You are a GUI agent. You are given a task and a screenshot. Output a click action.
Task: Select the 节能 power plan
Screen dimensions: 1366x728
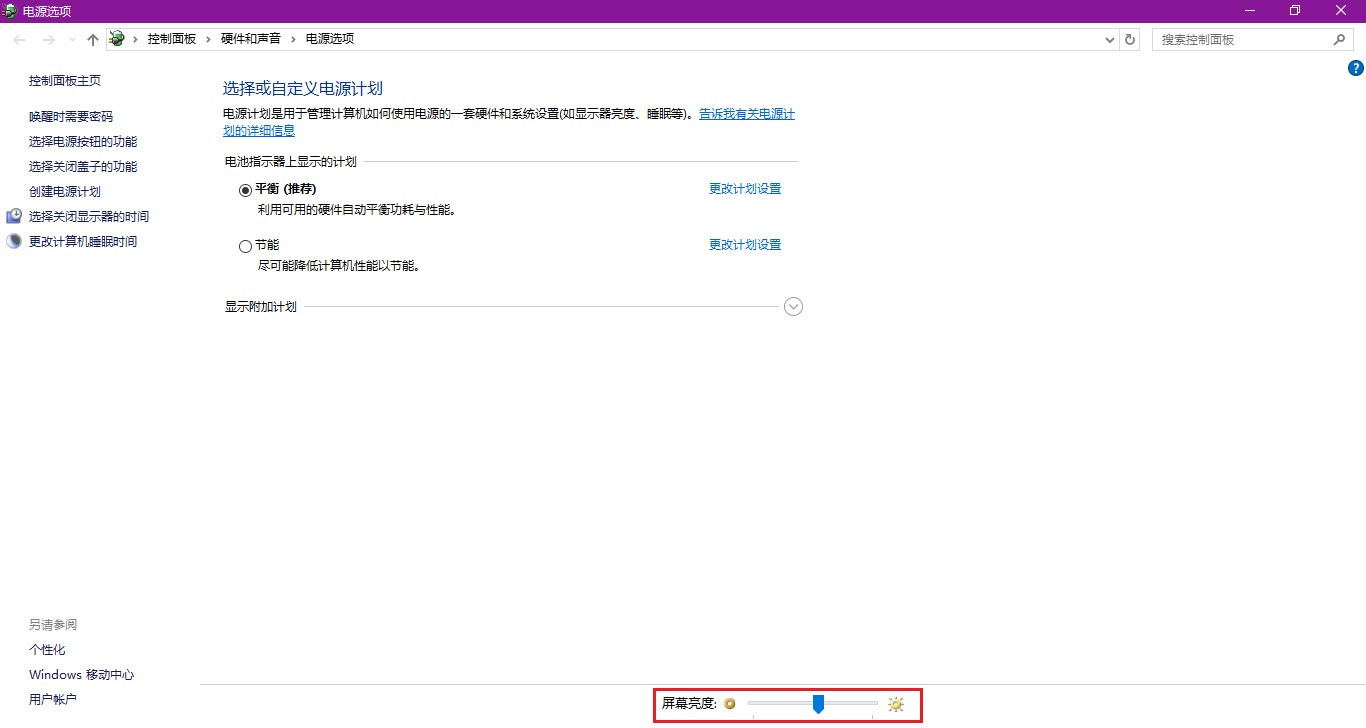[x=246, y=246]
